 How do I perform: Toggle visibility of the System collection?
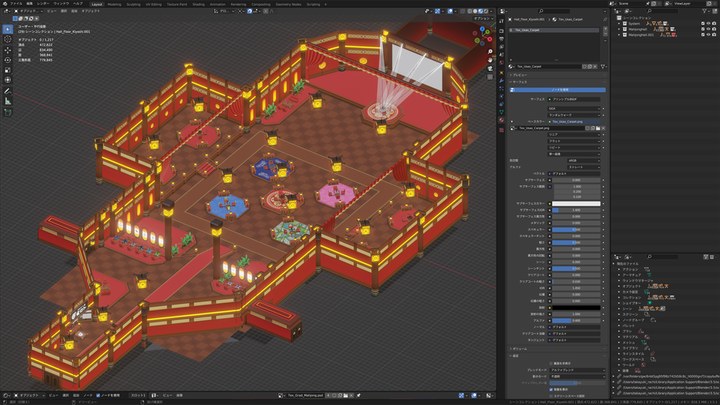point(708,24)
